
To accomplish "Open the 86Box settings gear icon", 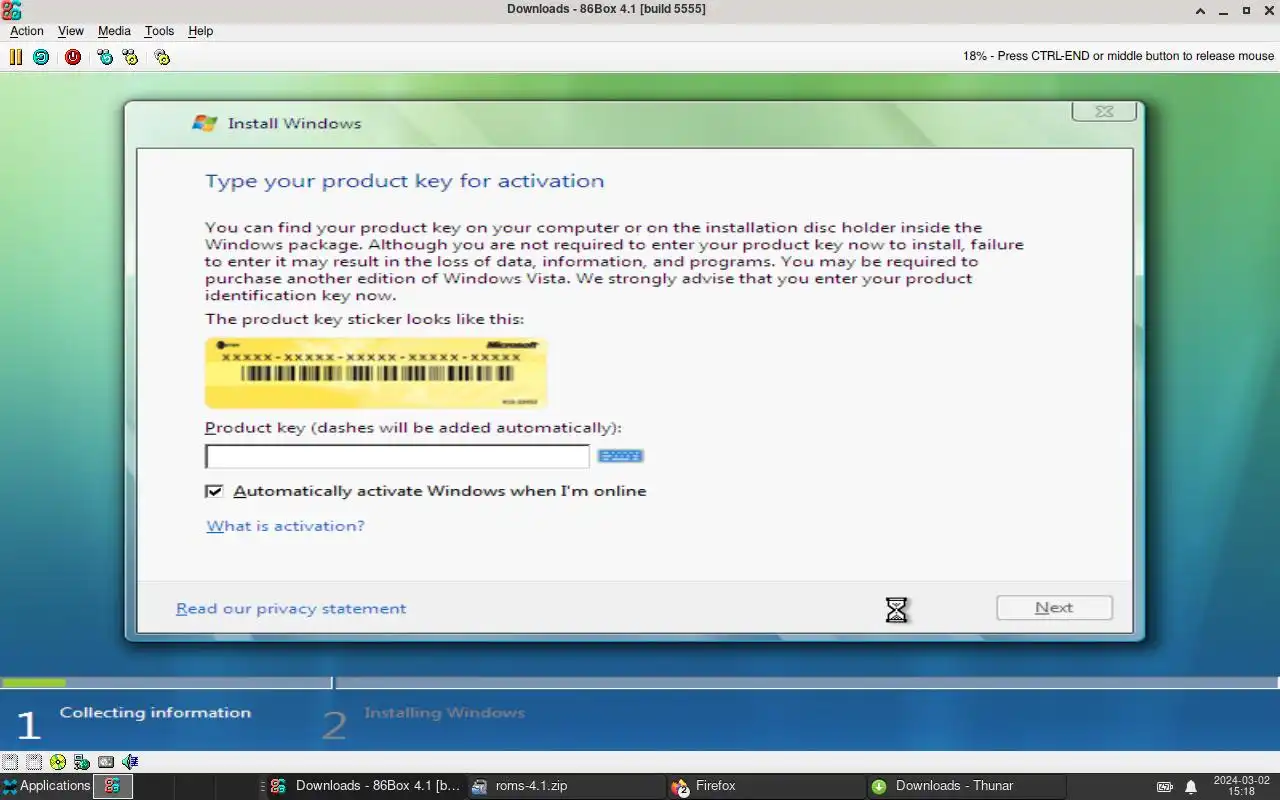I will click(162, 57).
